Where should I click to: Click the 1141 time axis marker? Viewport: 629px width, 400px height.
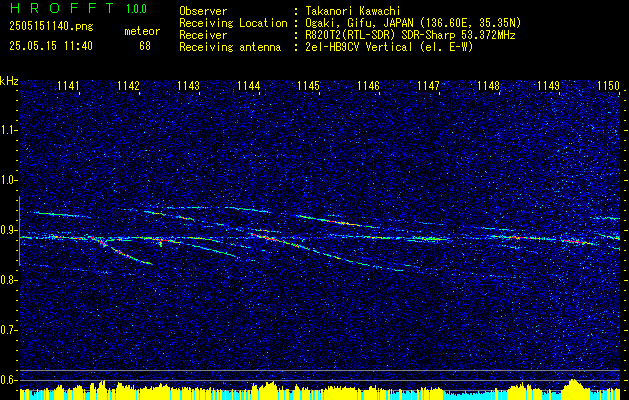pyautogui.click(x=69, y=85)
